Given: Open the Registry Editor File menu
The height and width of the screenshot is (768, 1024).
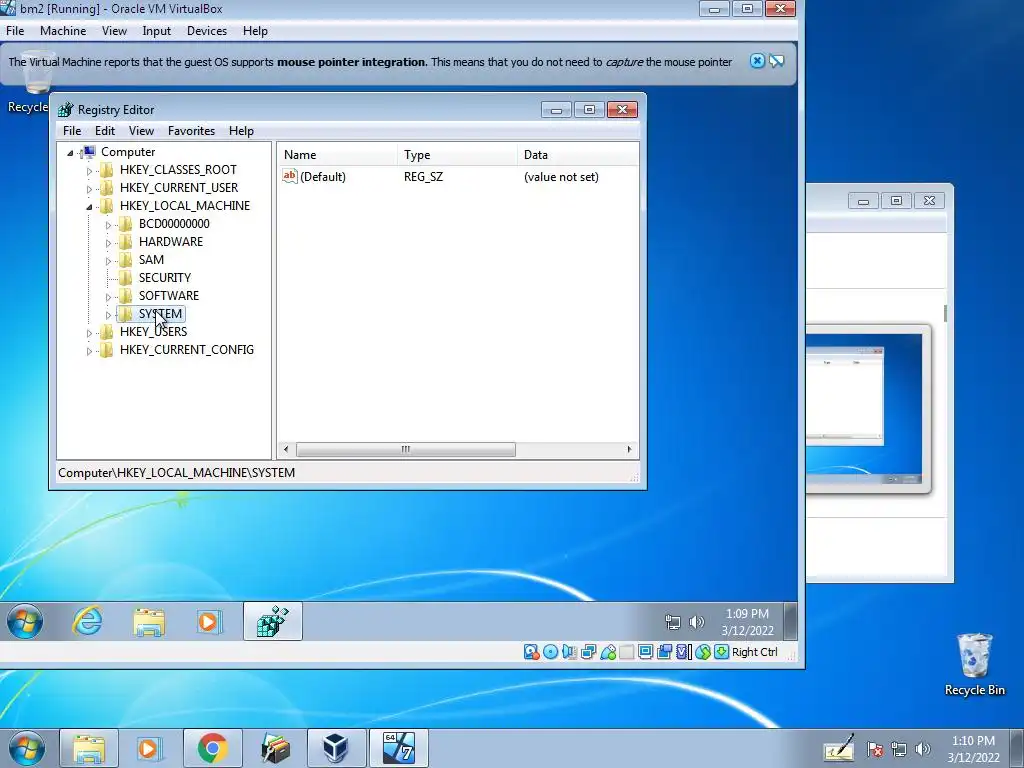Looking at the screenshot, I should (72, 131).
